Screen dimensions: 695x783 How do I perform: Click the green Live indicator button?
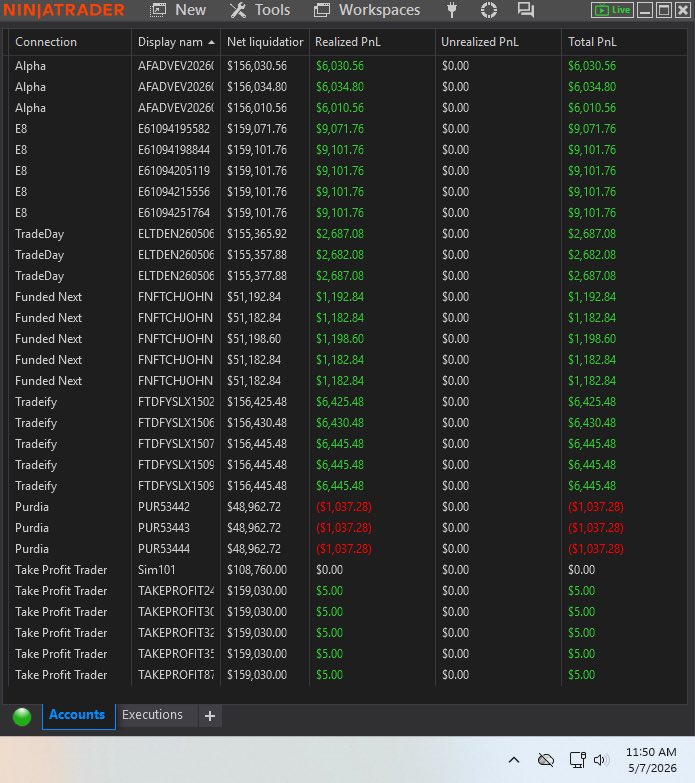pyautogui.click(x=612, y=10)
